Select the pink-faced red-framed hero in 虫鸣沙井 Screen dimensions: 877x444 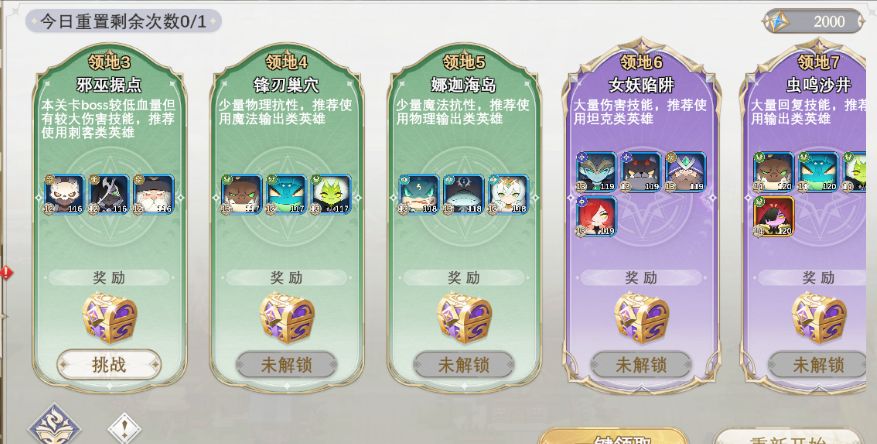tap(774, 216)
